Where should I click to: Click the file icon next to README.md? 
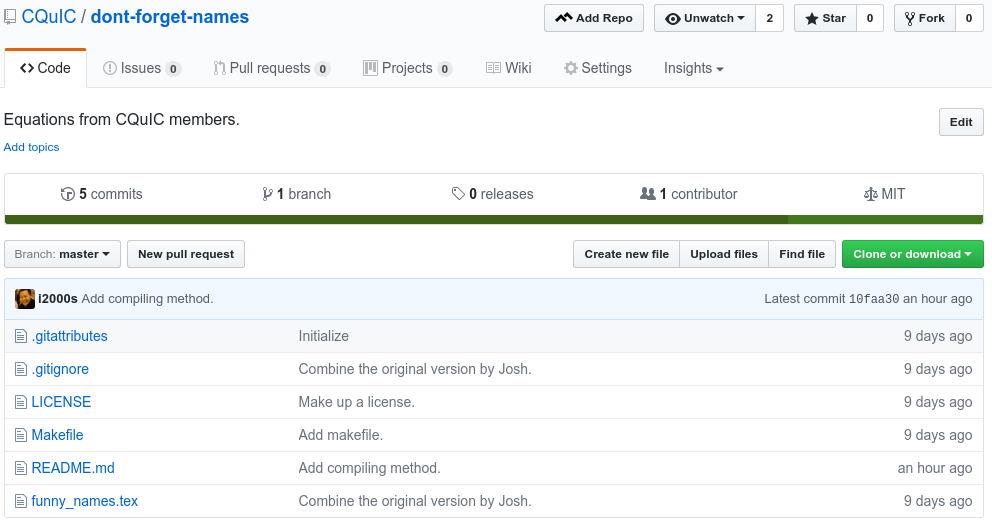tap(21, 468)
